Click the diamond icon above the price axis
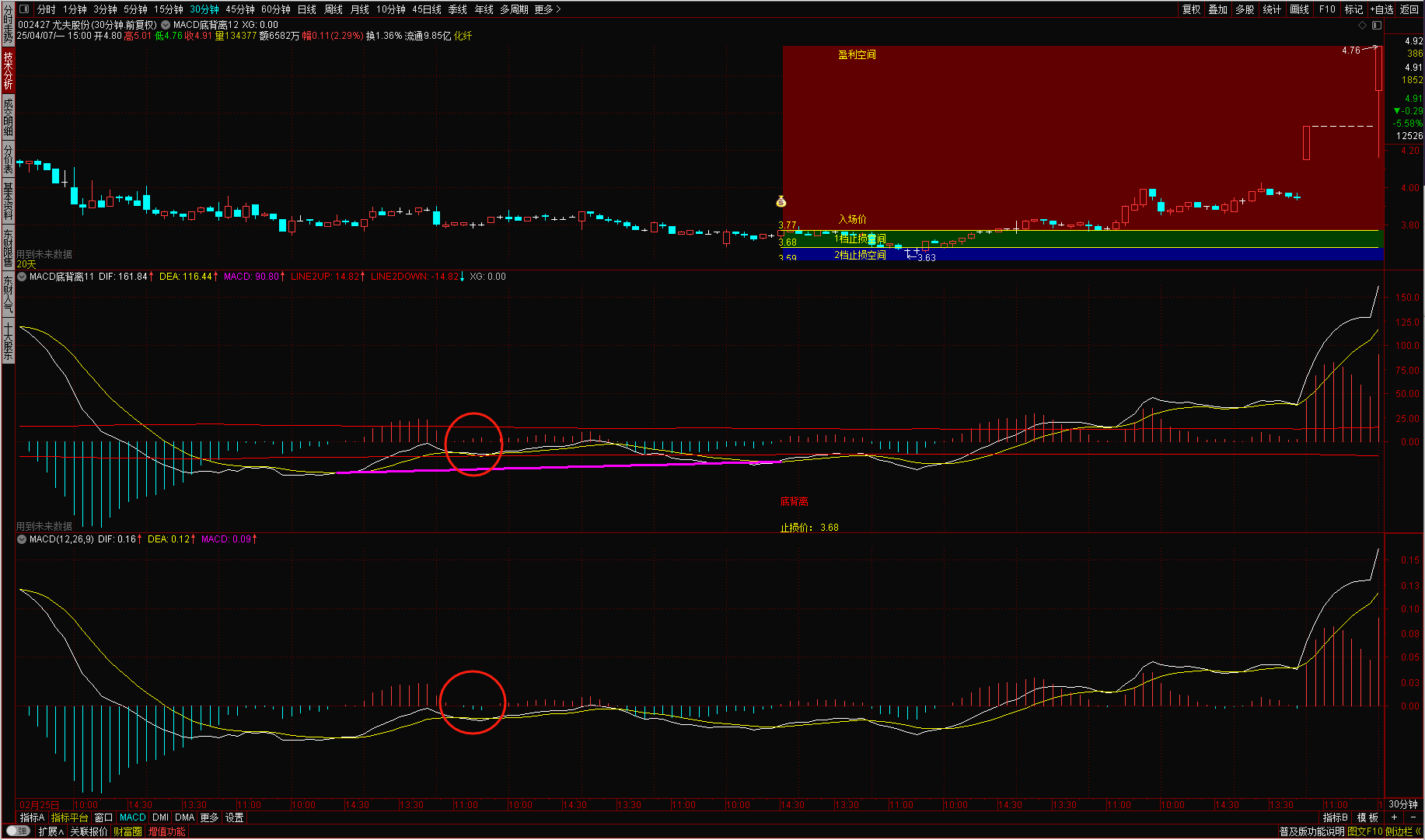This screenshot has width=1425, height=840. click(1362, 26)
